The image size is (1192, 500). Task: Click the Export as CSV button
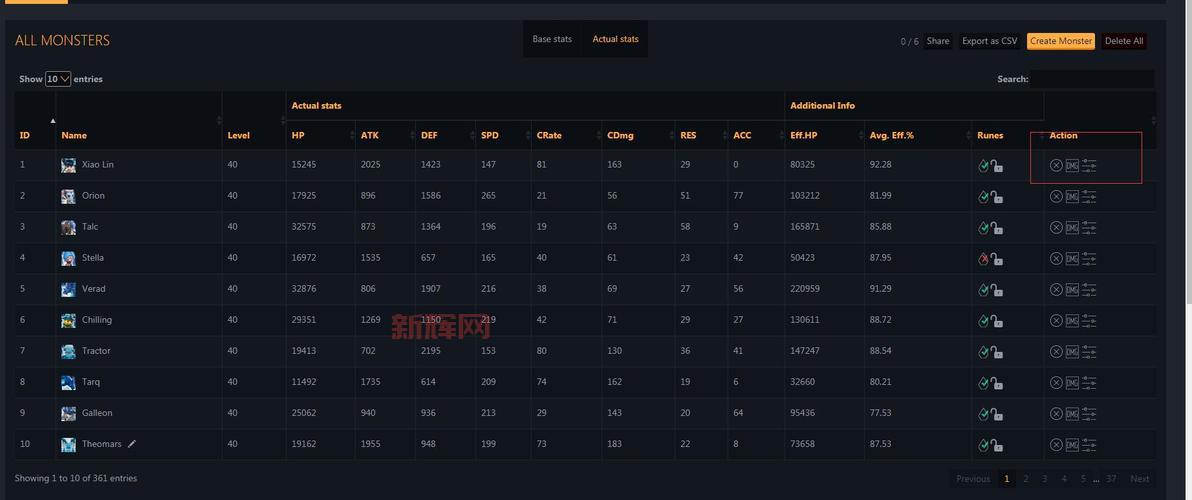(x=989, y=41)
